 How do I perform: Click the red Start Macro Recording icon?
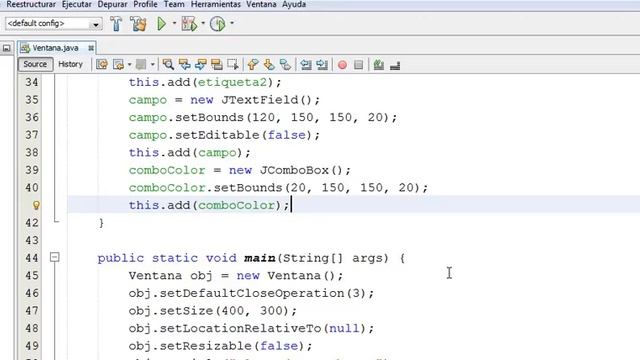click(x=342, y=65)
